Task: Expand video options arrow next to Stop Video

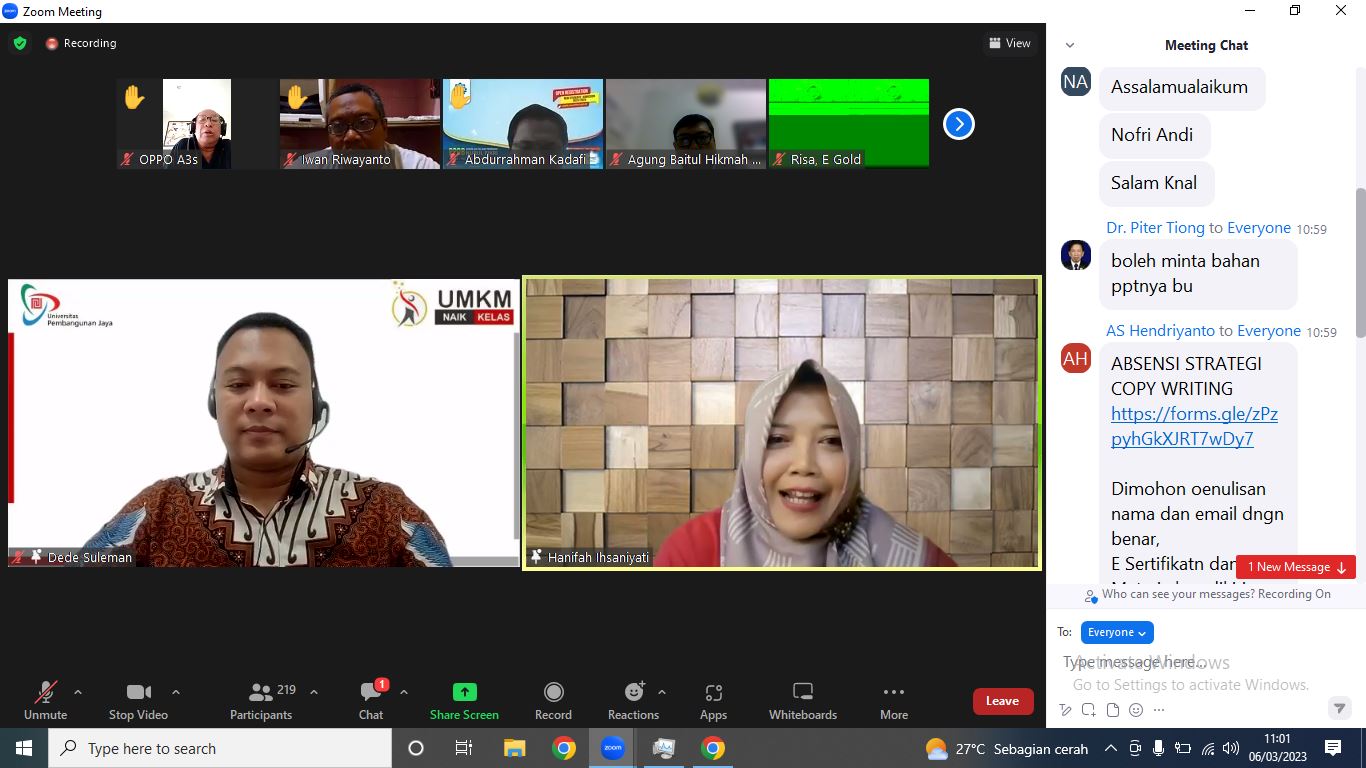Action: [x=176, y=692]
